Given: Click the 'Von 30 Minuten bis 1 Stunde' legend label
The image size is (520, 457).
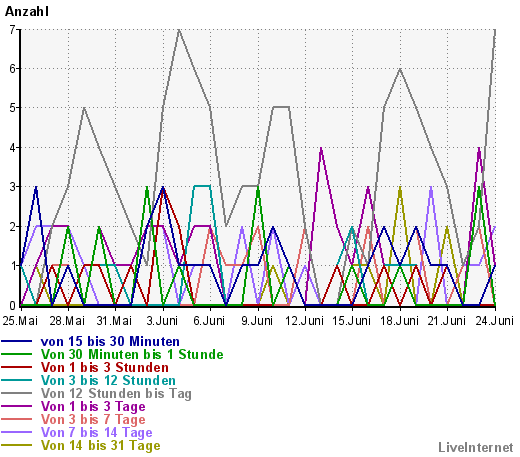Looking at the screenshot, I should pos(132,354).
